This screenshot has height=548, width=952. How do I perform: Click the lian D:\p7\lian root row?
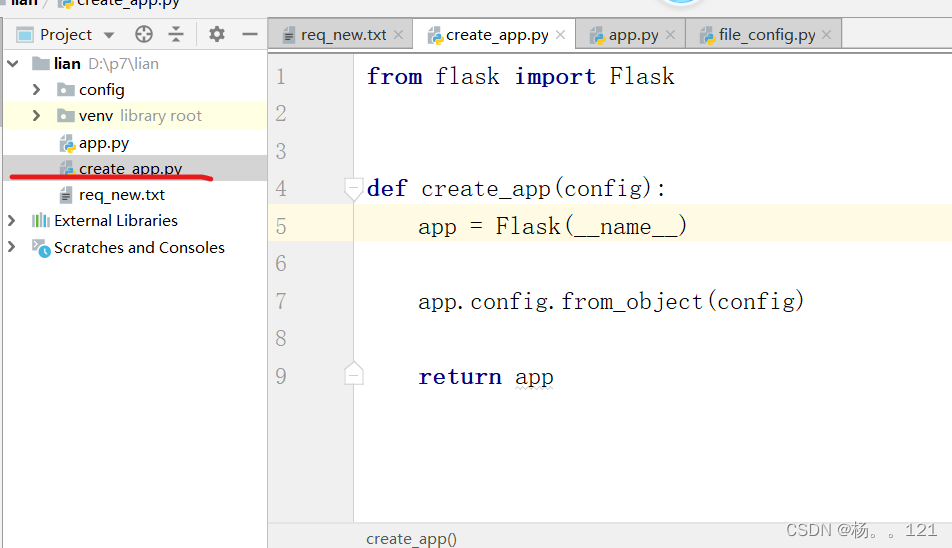(x=135, y=64)
